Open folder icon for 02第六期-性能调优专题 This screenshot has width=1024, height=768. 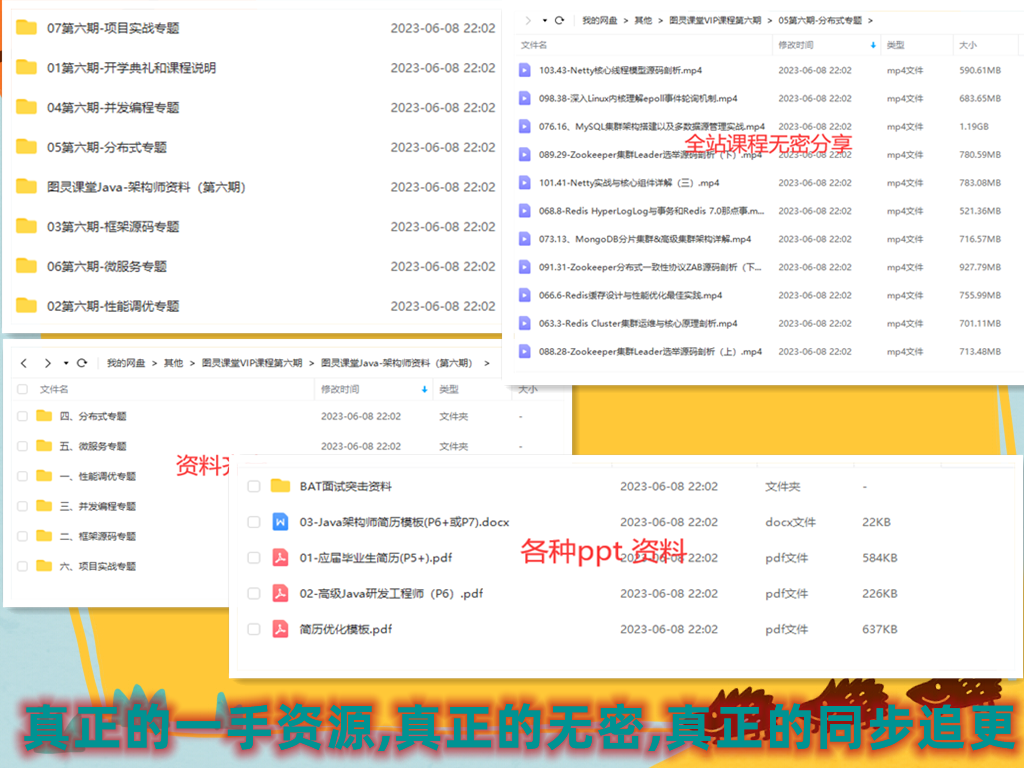tap(26, 306)
